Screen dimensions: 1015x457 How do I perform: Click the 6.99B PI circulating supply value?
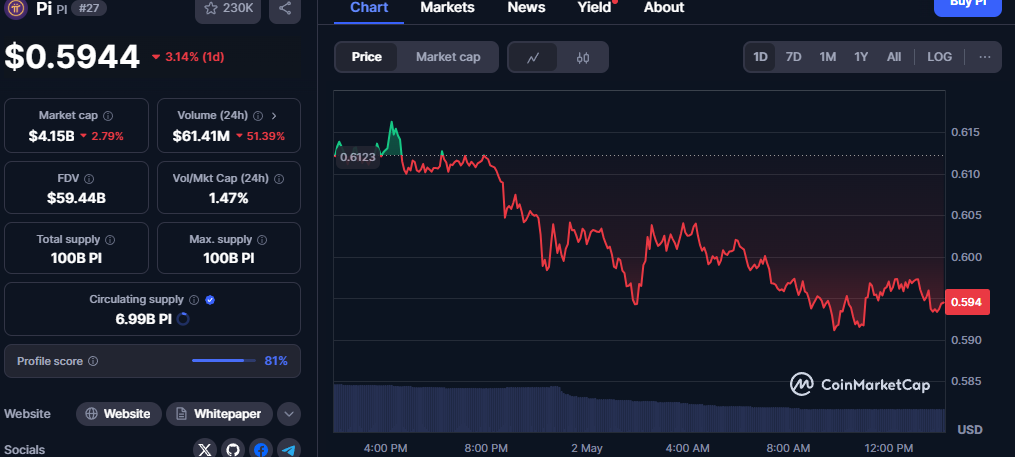tap(144, 319)
